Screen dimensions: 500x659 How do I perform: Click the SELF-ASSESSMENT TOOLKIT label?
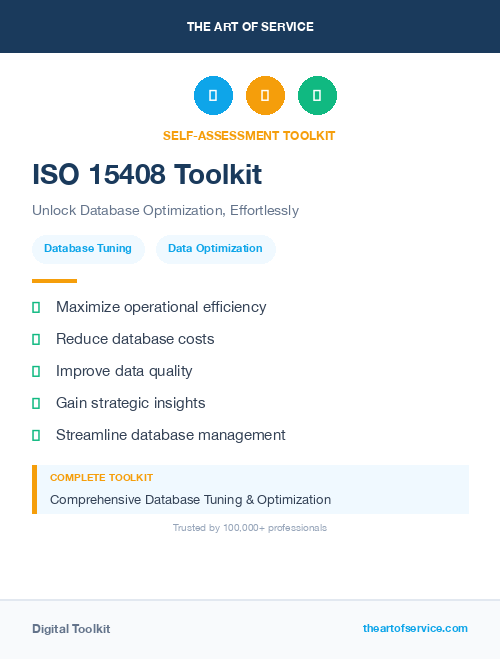coord(249,136)
